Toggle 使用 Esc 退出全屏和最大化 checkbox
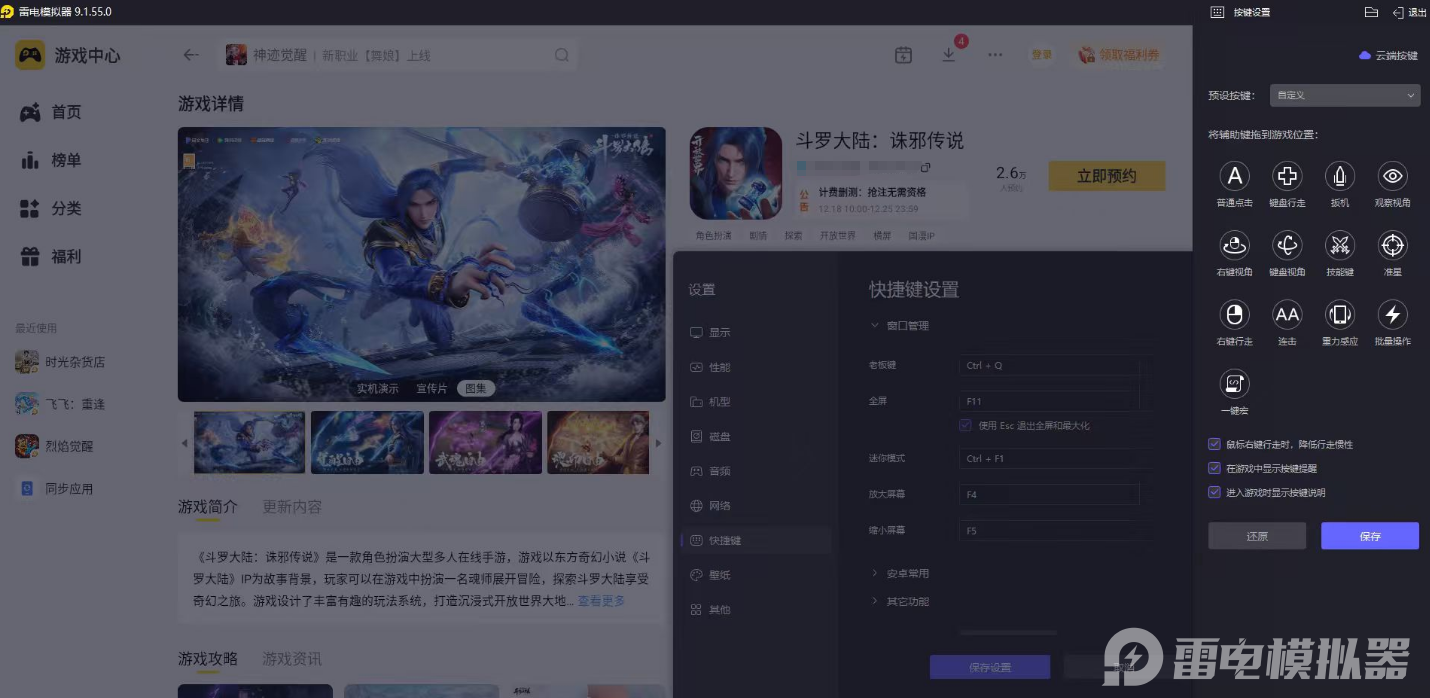 point(965,425)
